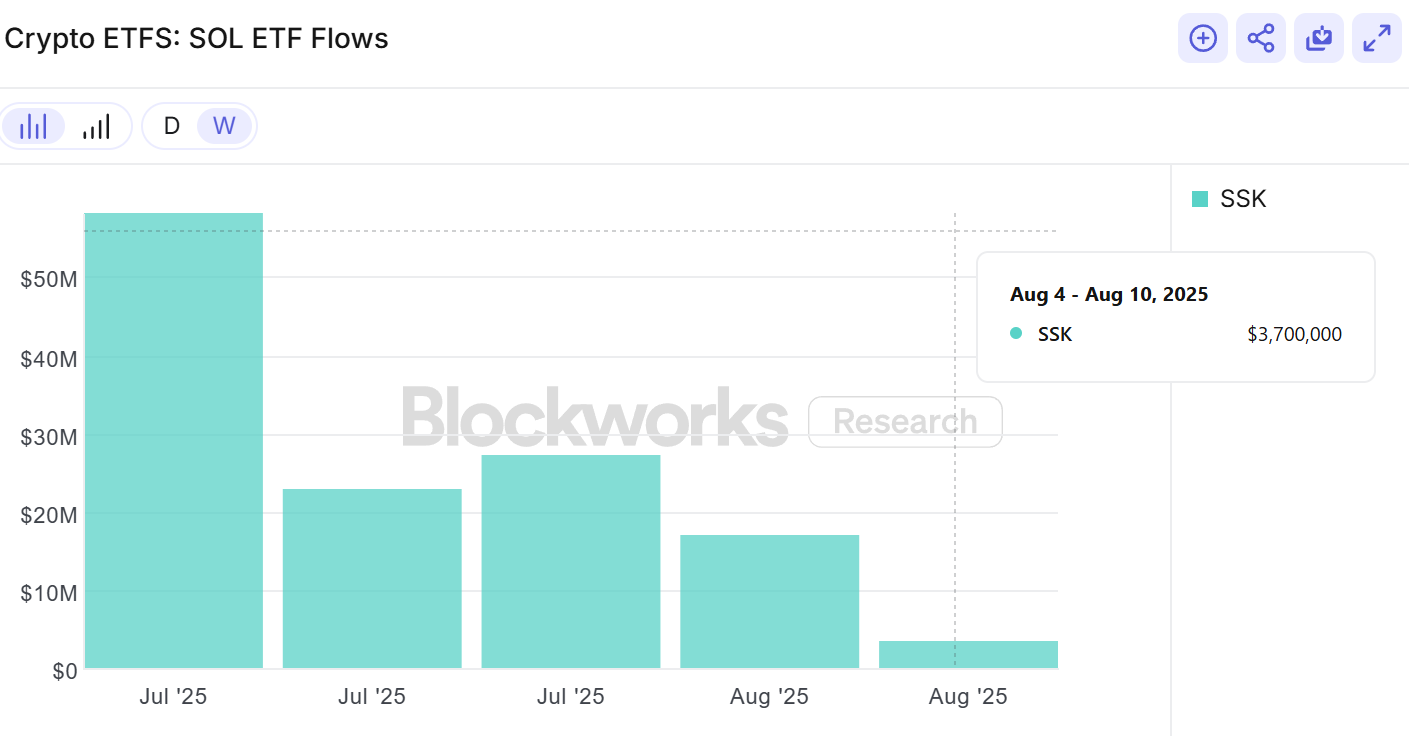Select the grouped bars chart style icon
This screenshot has height=736, width=1409.
pyautogui.click(x=34, y=125)
